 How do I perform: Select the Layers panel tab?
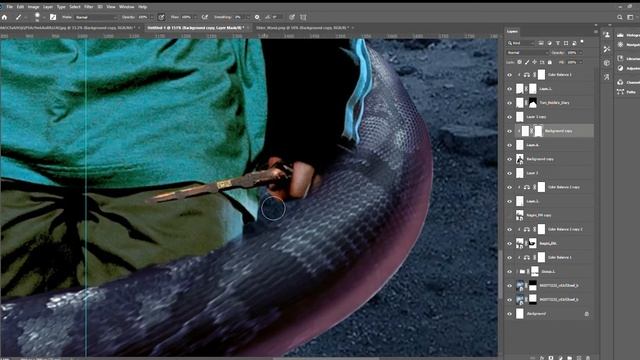(512, 31)
